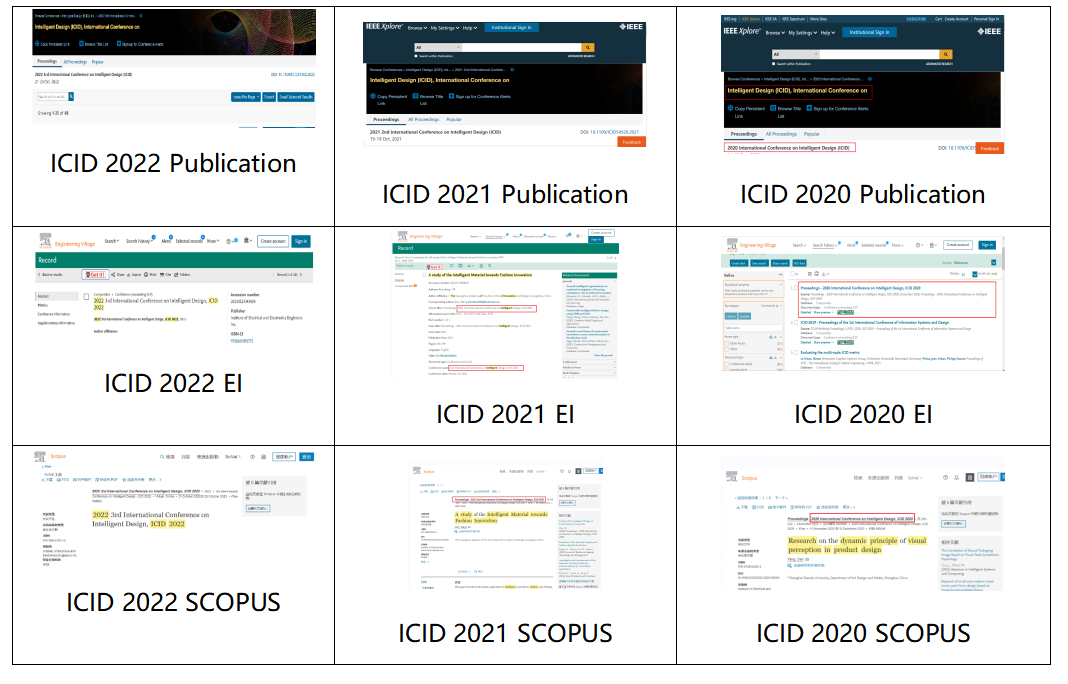Image resolution: width=1068 pixels, height=684 pixels.
Task: Click Conference information item in ICID 2022 EI sidebar
Action: pyautogui.click(x=54, y=314)
